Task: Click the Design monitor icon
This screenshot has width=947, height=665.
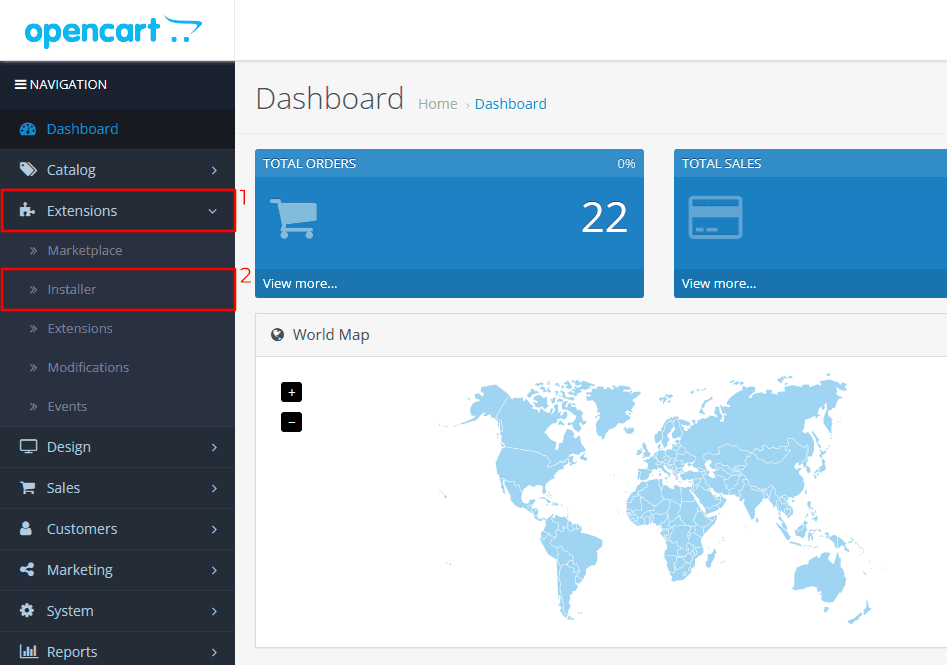Action: 27,447
